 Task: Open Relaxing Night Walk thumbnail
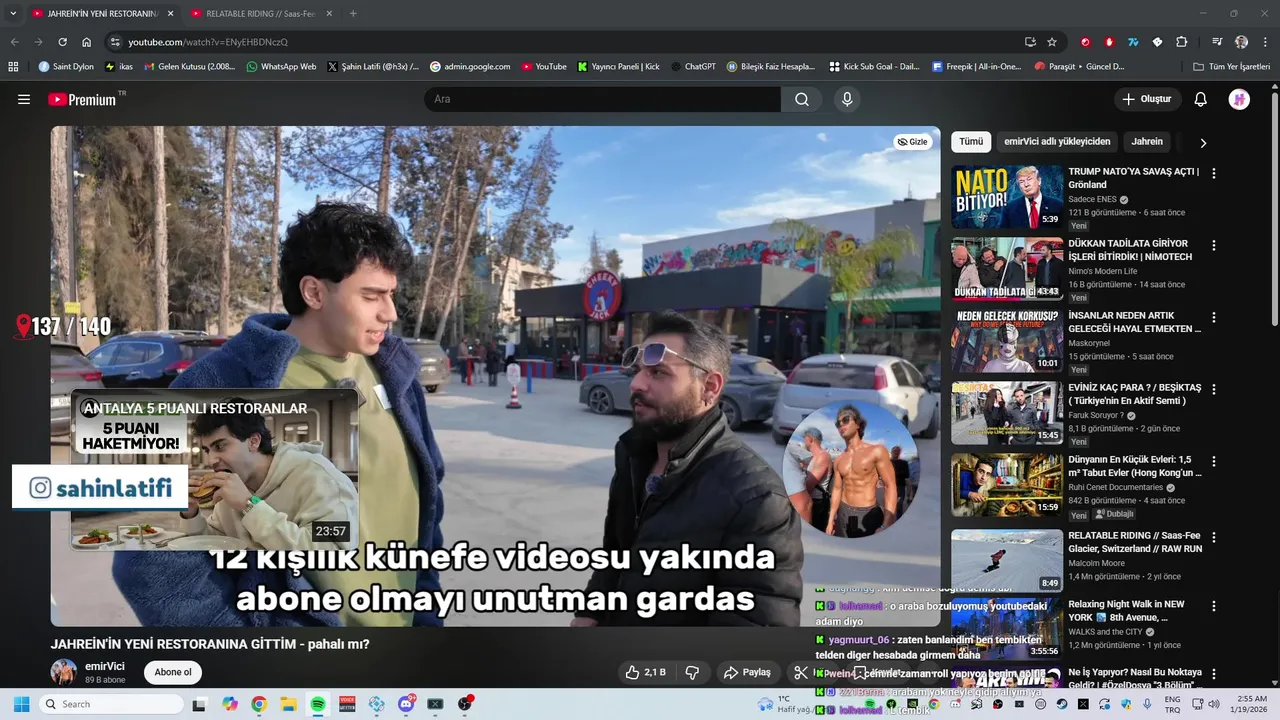(1007, 628)
